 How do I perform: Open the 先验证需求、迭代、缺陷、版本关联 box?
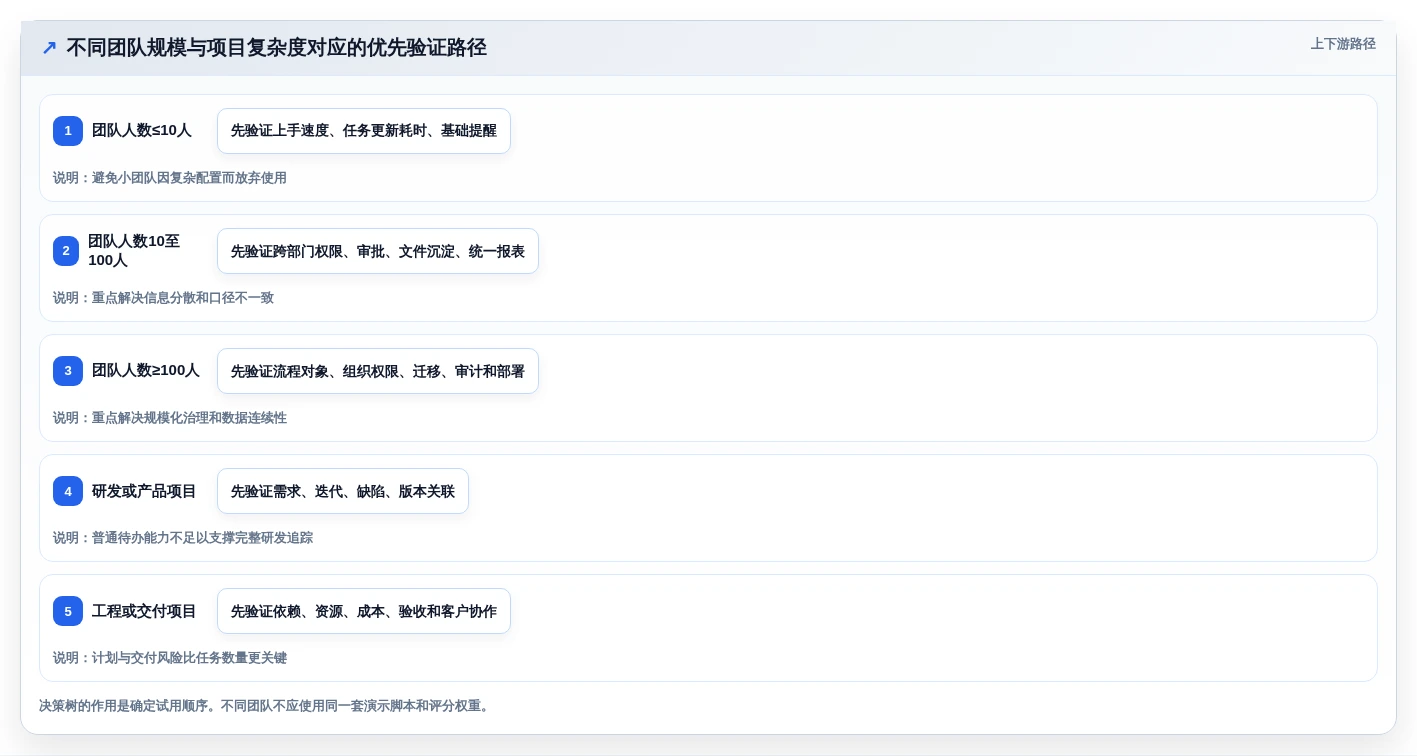click(x=343, y=491)
